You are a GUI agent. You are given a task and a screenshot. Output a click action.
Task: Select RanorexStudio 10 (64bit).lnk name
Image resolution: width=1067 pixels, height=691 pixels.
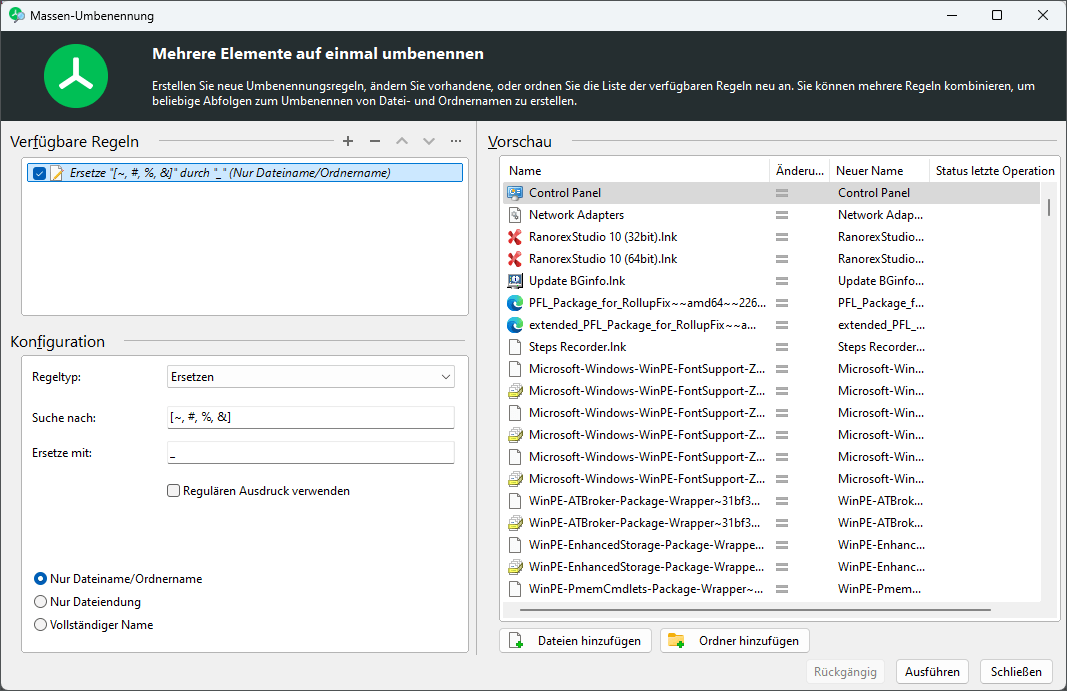click(603, 259)
